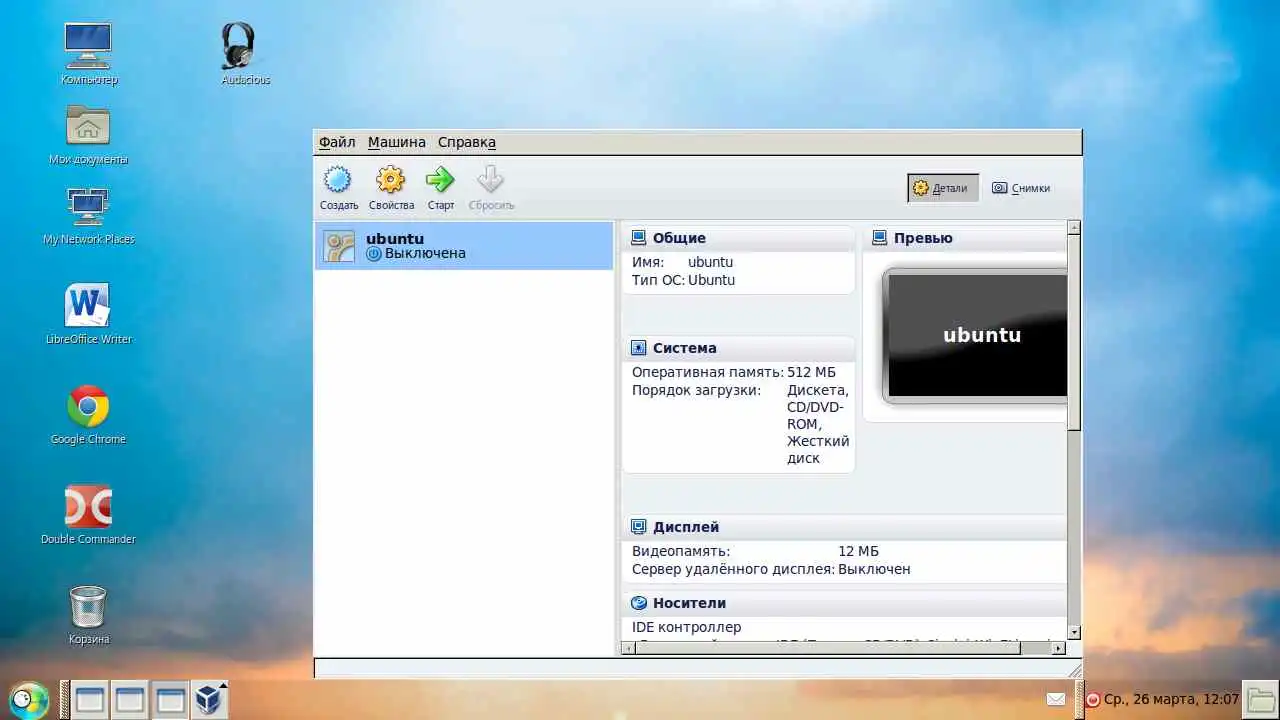Open the Корзина trash icon
Image resolution: width=1280 pixels, height=720 pixels.
pyautogui.click(x=88, y=606)
